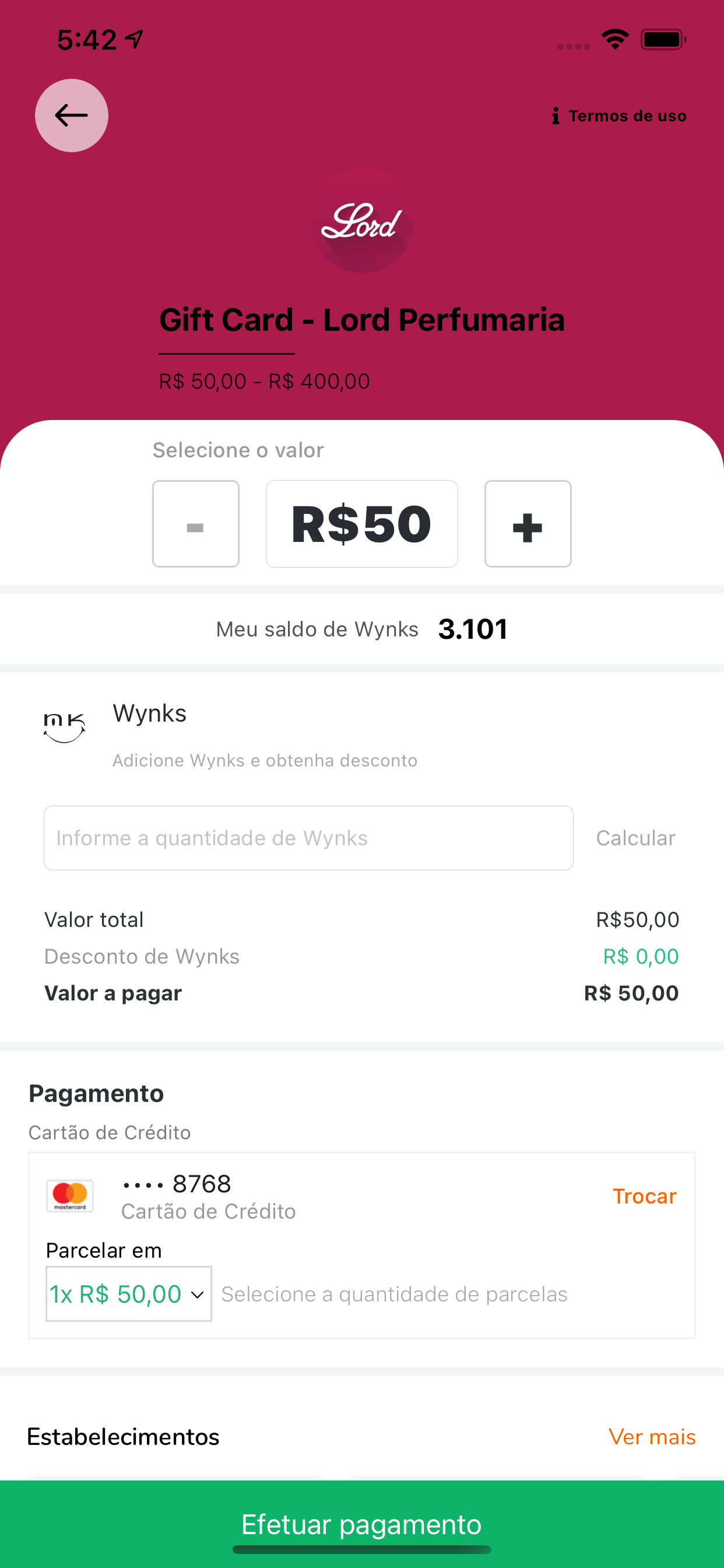This screenshot has height=1568, width=724.
Task: Open Termos de uso info
Action: (x=619, y=116)
